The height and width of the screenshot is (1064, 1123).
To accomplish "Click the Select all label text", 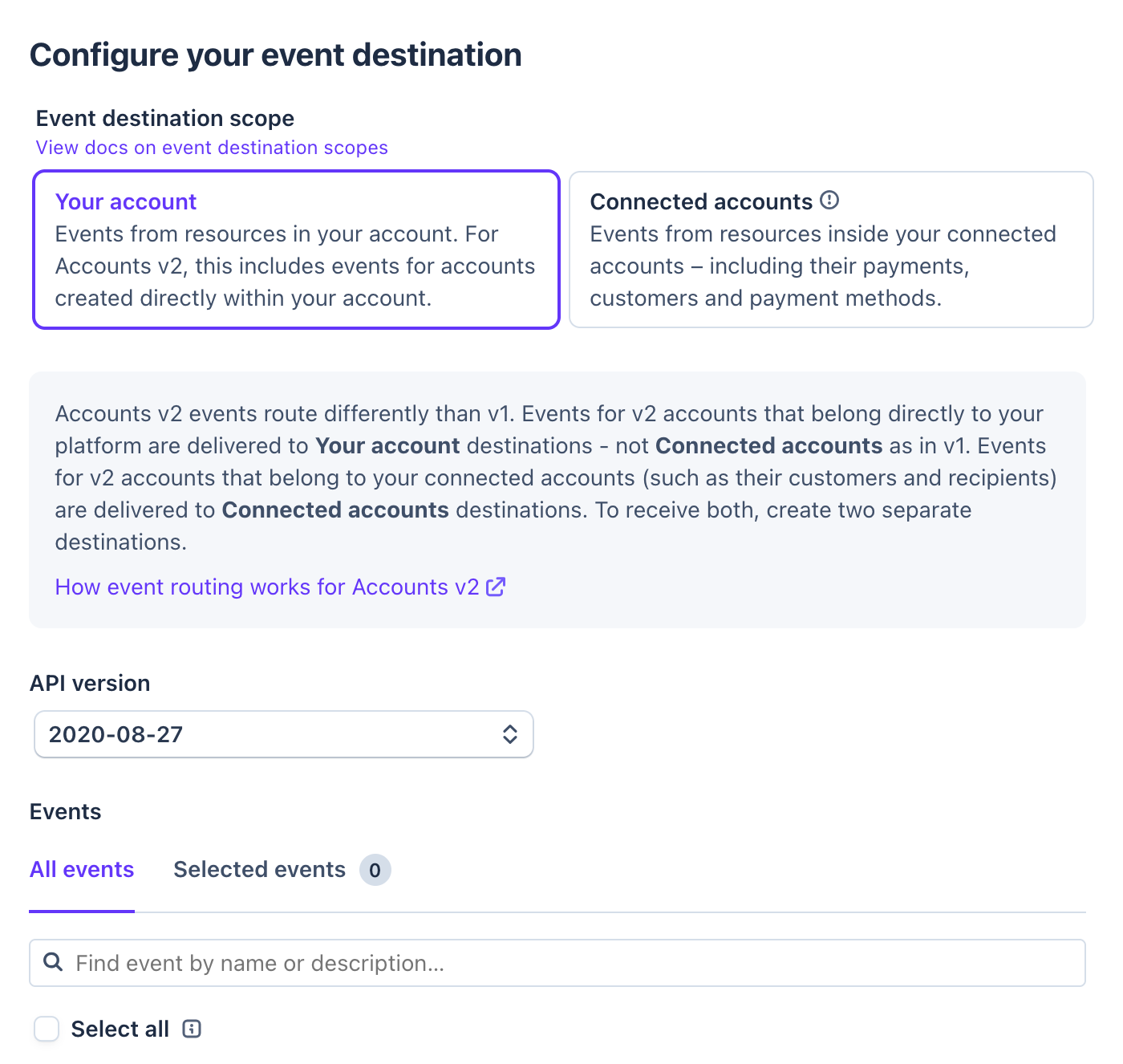I will 120,1029.
